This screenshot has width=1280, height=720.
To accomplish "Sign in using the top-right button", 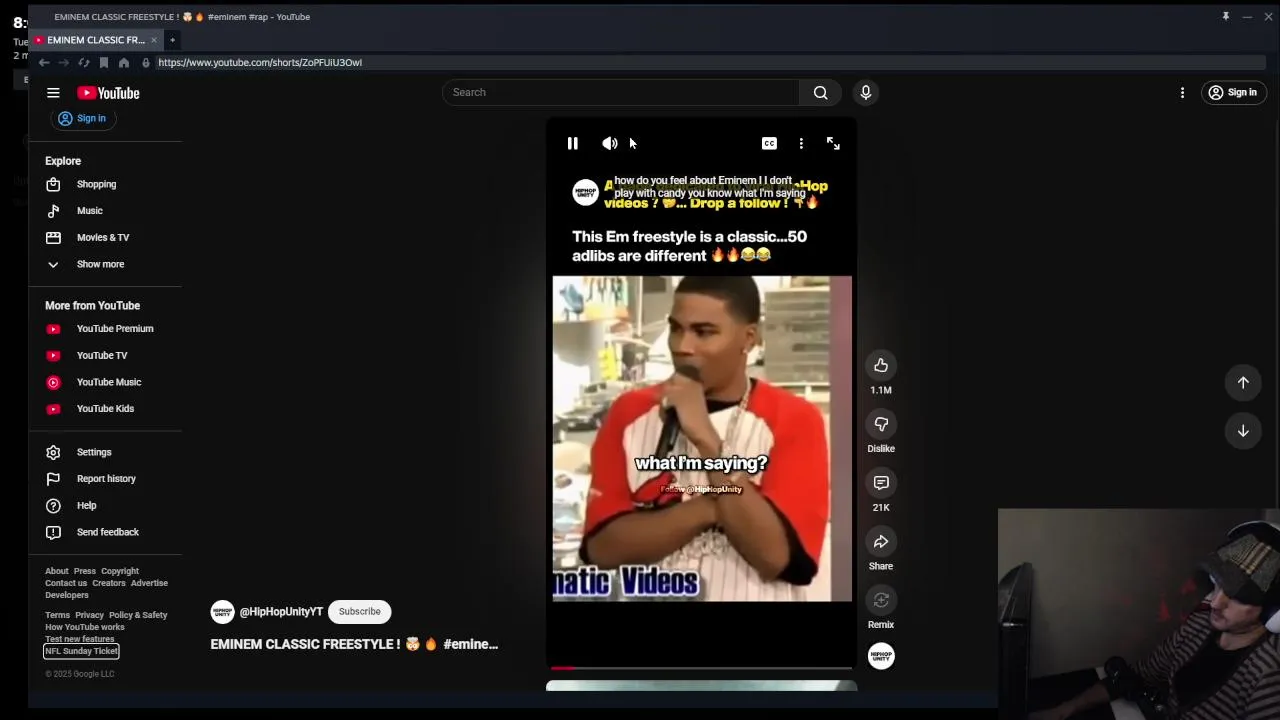I will point(1233,92).
